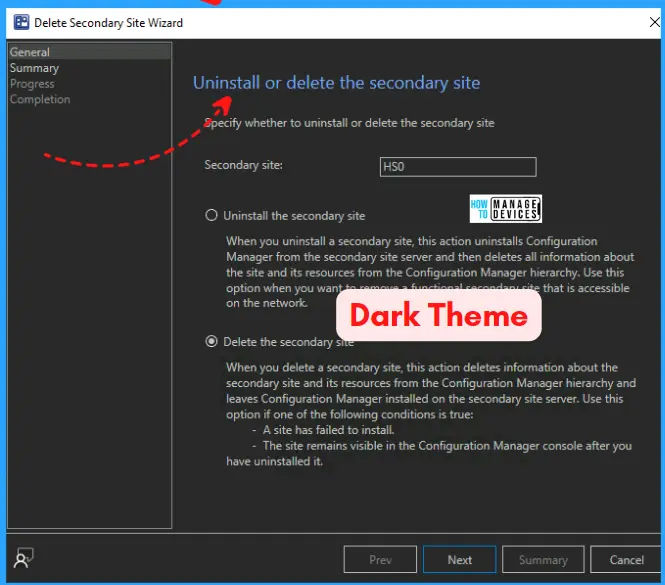Click 'A site has failed to install.' text
The image size is (665, 585).
[328, 430]
